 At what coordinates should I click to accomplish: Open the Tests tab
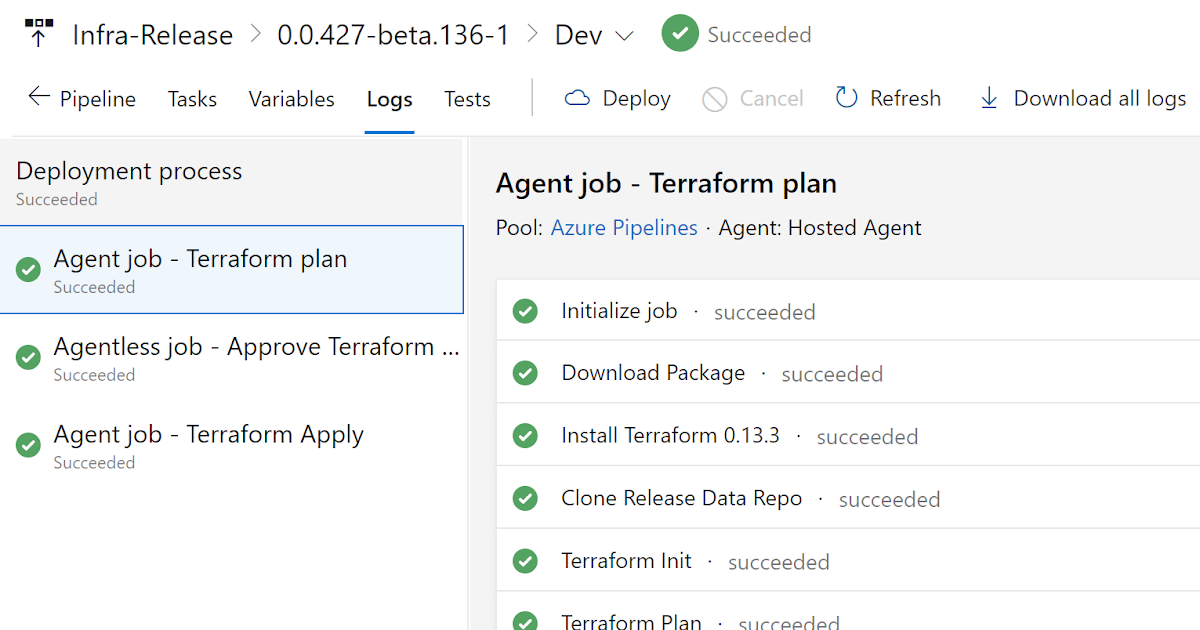pos(467,98)
